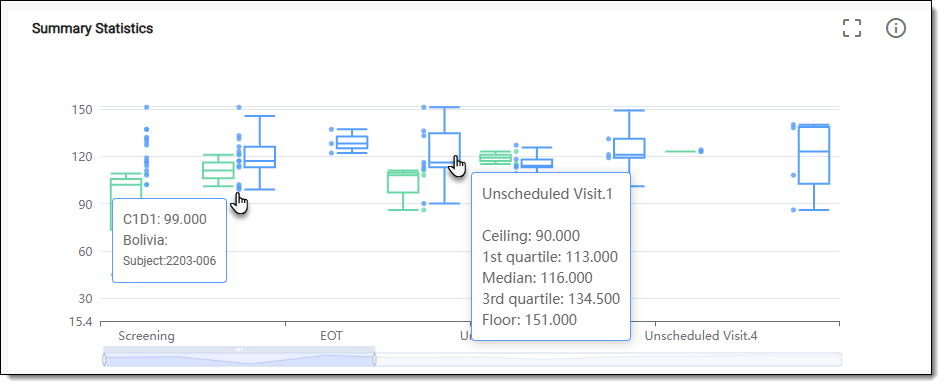Click the Floor: 151.000 tooltip line
Viewport: 944px width, 387px height.
(529, 320)
